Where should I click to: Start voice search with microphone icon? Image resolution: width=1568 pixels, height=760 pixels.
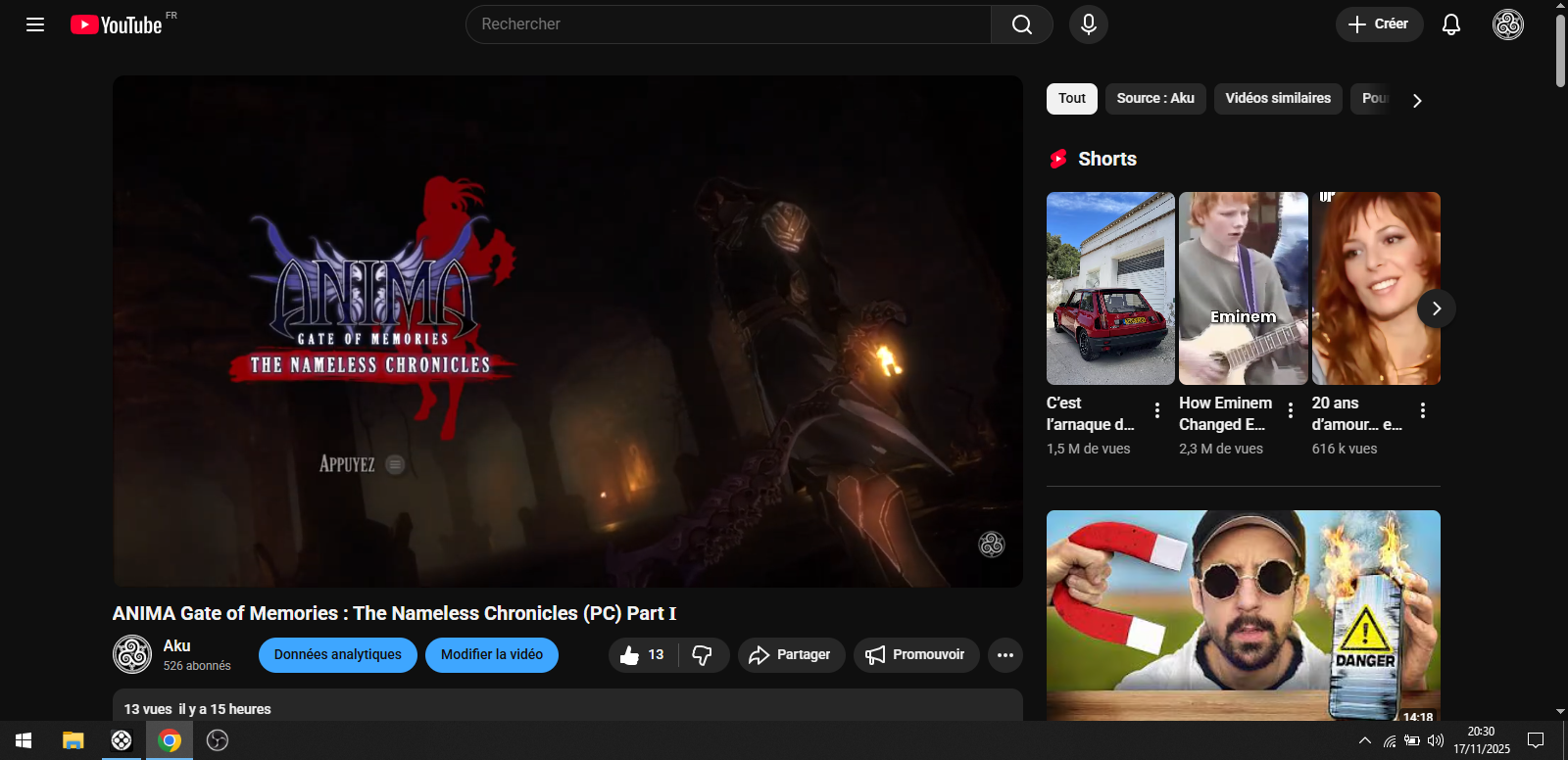1088,24
